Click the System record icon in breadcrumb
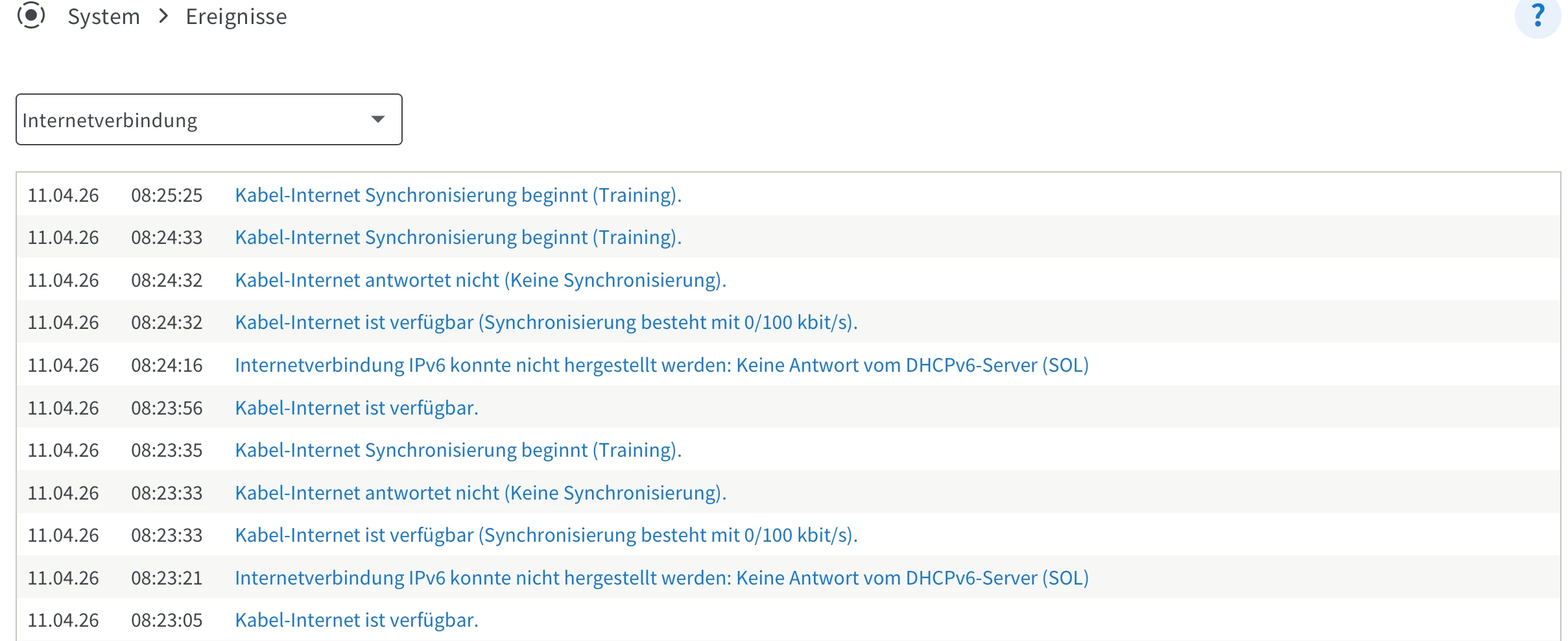 pyautogui.click(x=31, y=16)
